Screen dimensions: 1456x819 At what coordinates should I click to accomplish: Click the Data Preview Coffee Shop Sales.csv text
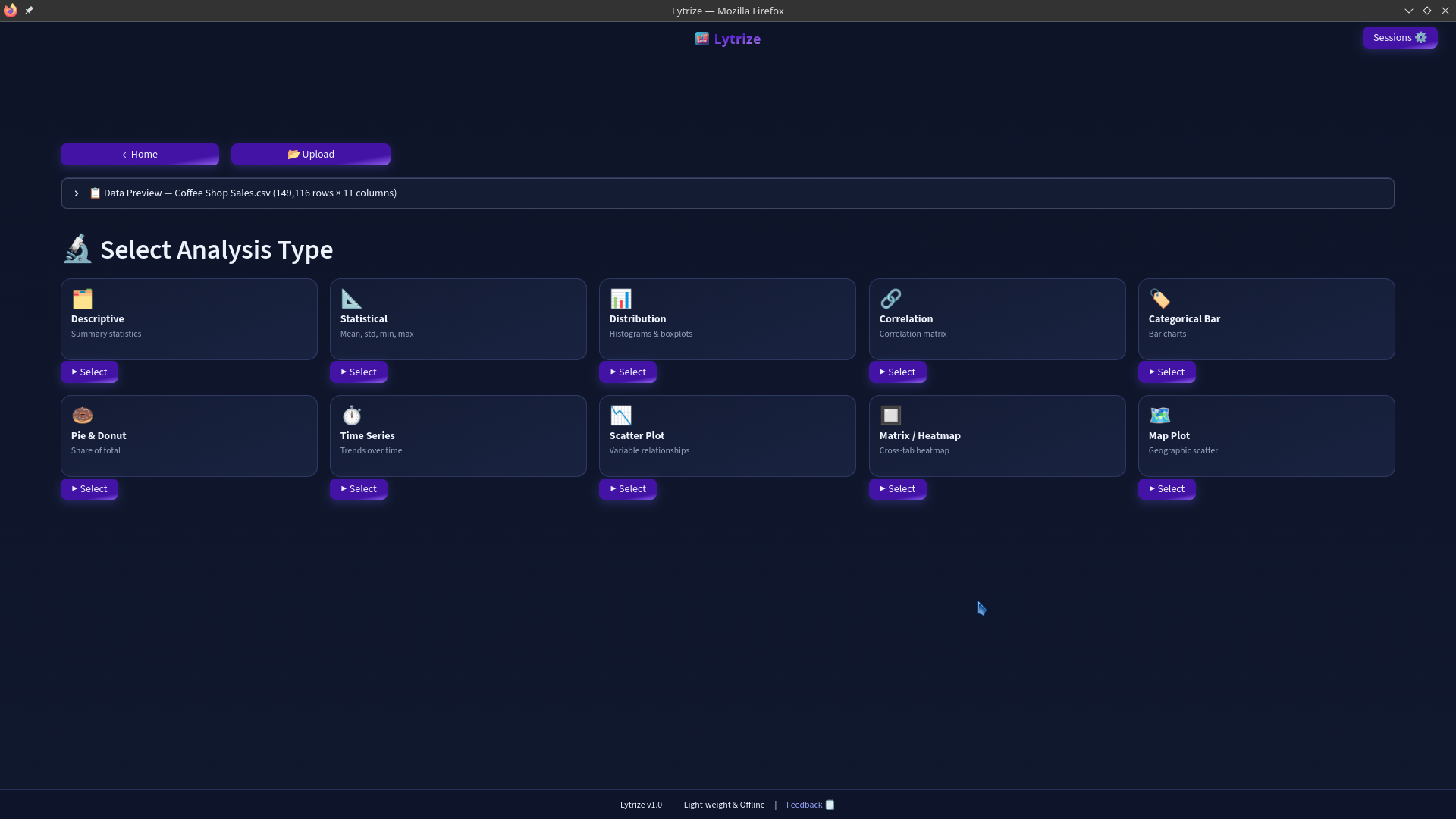[x=250, y=193]
